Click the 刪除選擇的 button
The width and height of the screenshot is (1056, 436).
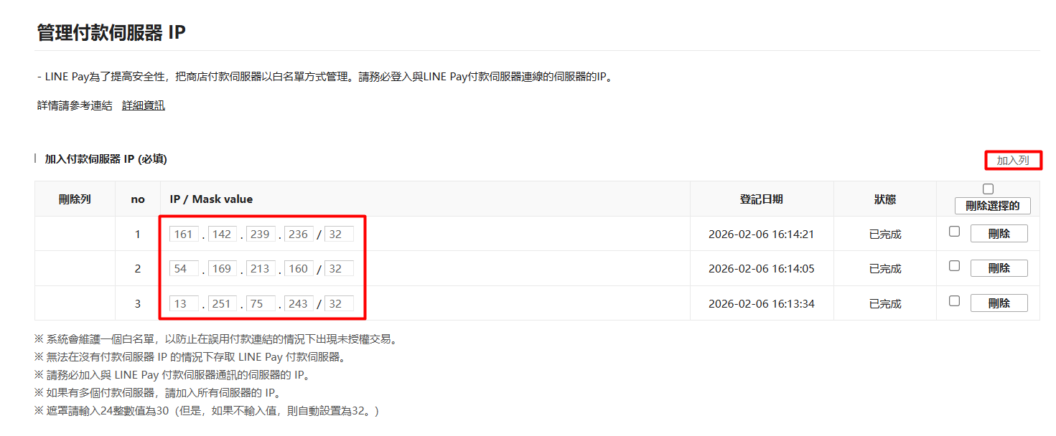992,206
